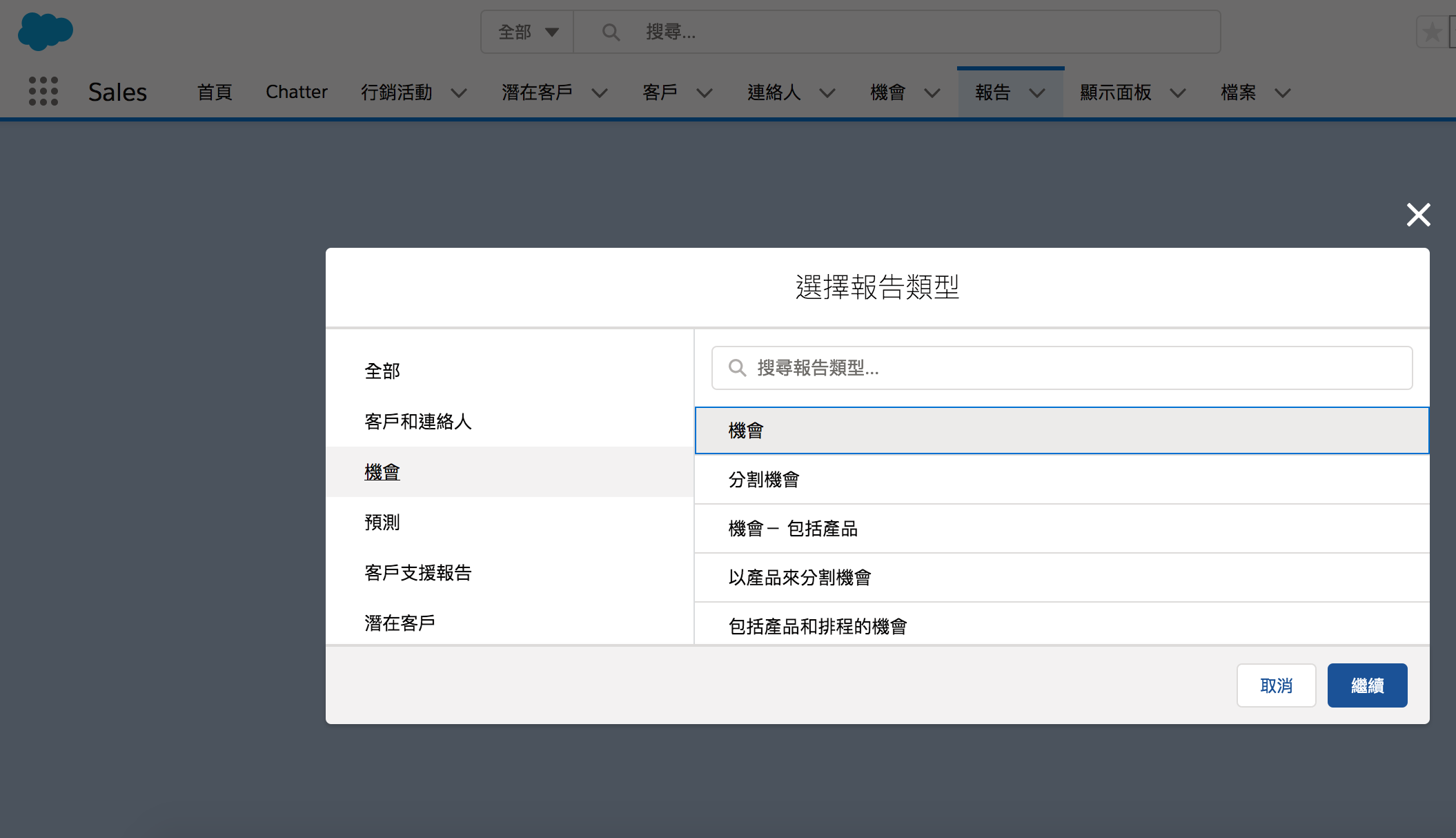Focus the 搜尋報告類型 search field
This screenshot has width=1456, height=838.
click(1062, 368)
